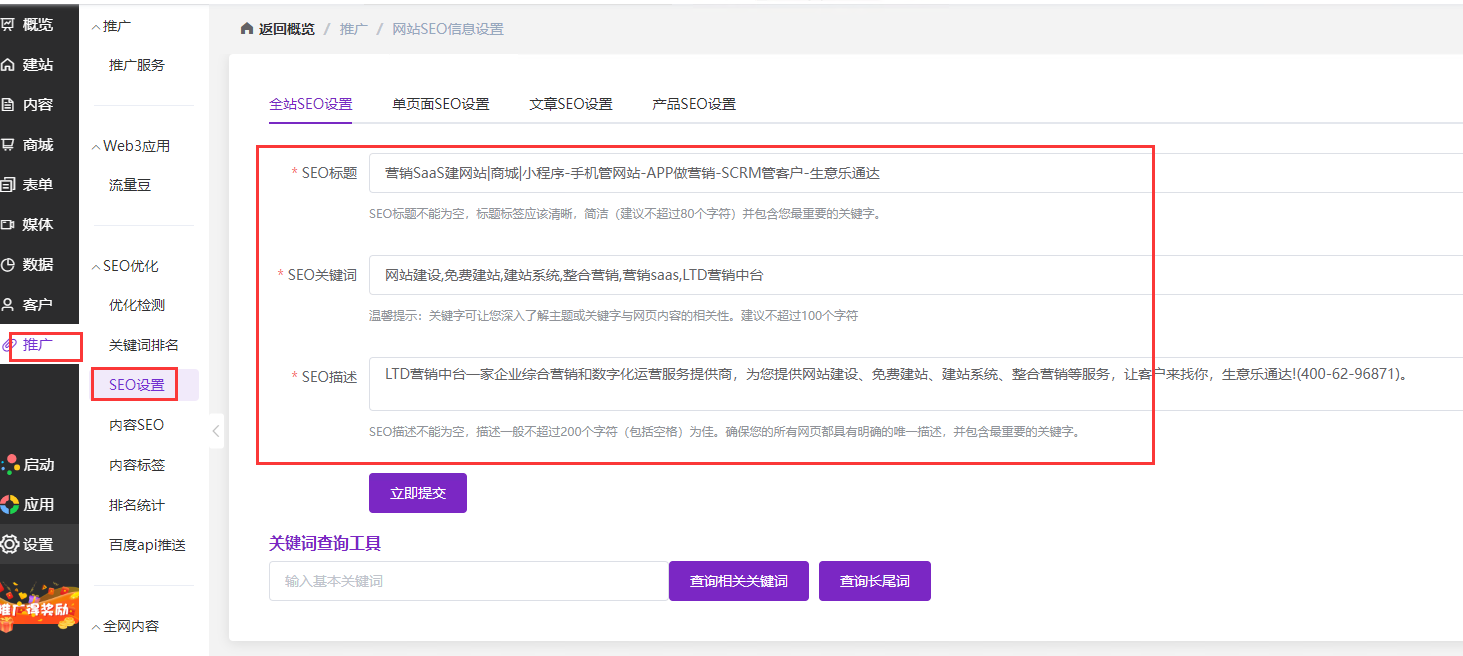Switch to the 单页面SEO设置 tab
Viewport: 1463px width, 656px height.
click(x=440, y=104)
